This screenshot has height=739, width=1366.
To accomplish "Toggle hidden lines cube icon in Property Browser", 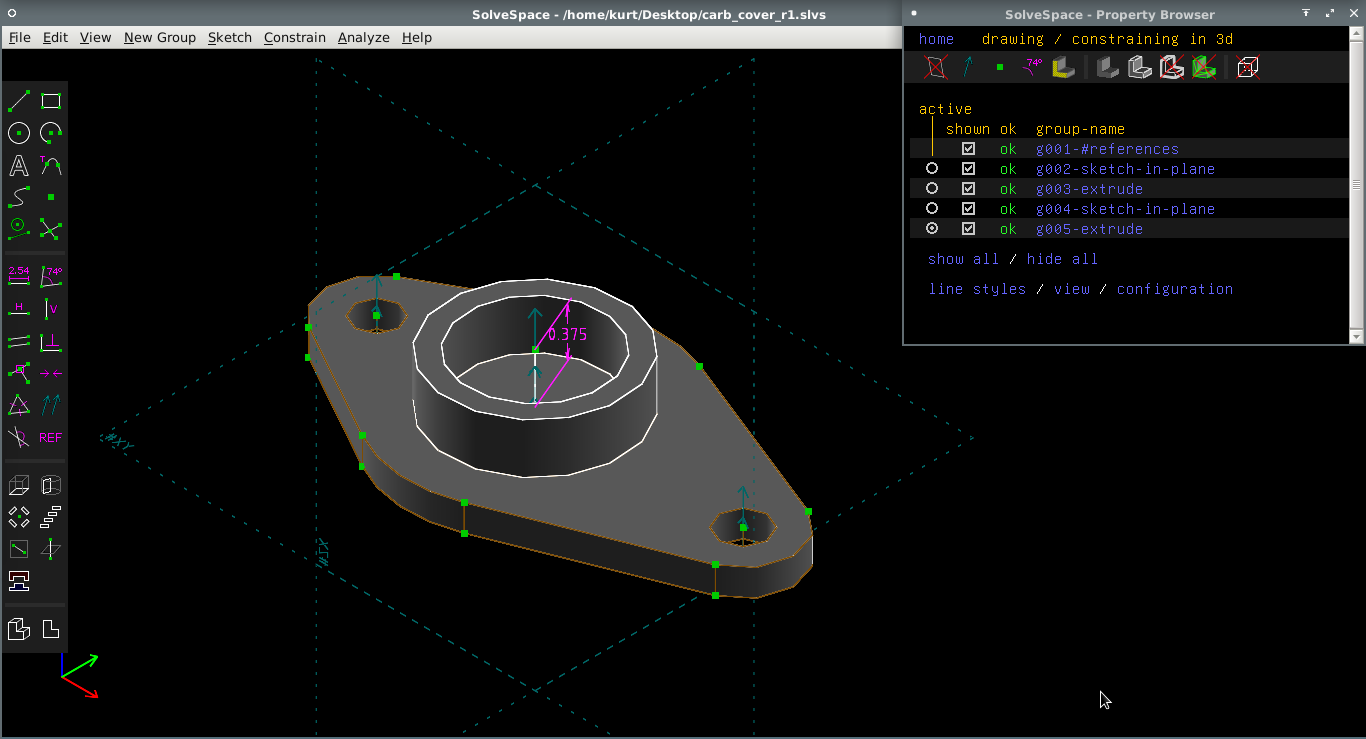I will (x=1247, y=67).
